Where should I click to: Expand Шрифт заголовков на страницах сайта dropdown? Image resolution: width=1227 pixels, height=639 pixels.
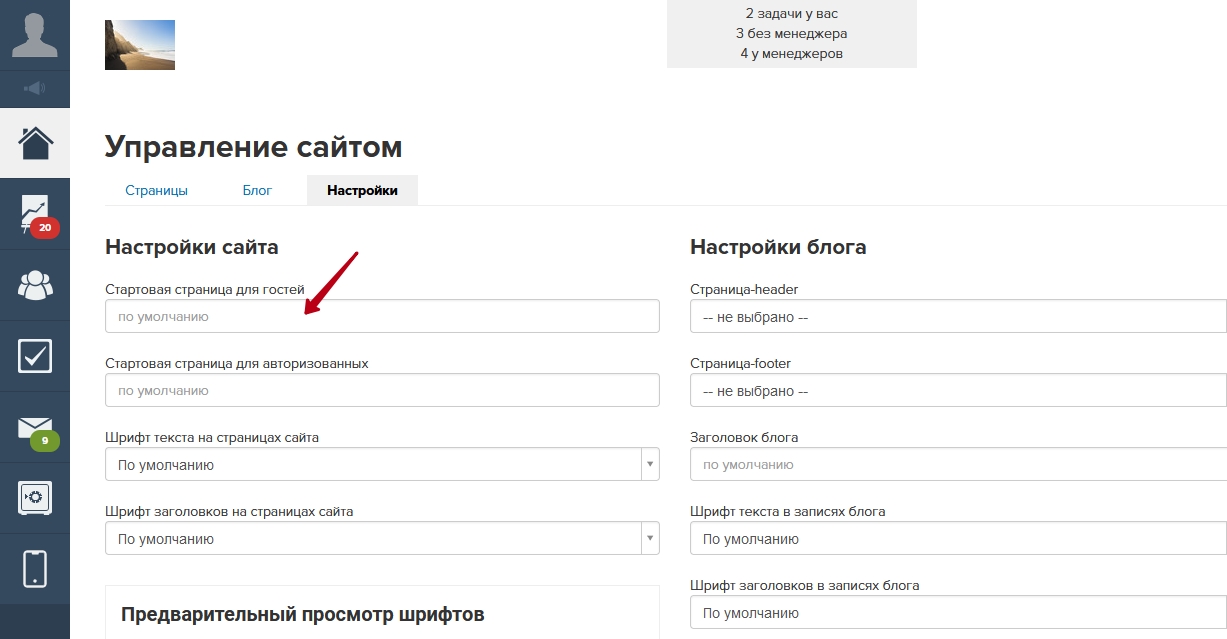(x=382, y=539)
